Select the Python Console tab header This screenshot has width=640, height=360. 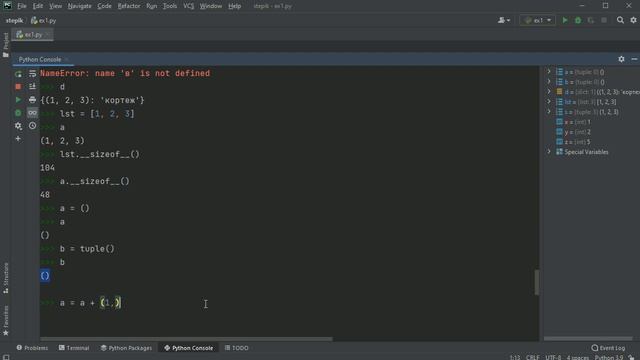point(40,60)
